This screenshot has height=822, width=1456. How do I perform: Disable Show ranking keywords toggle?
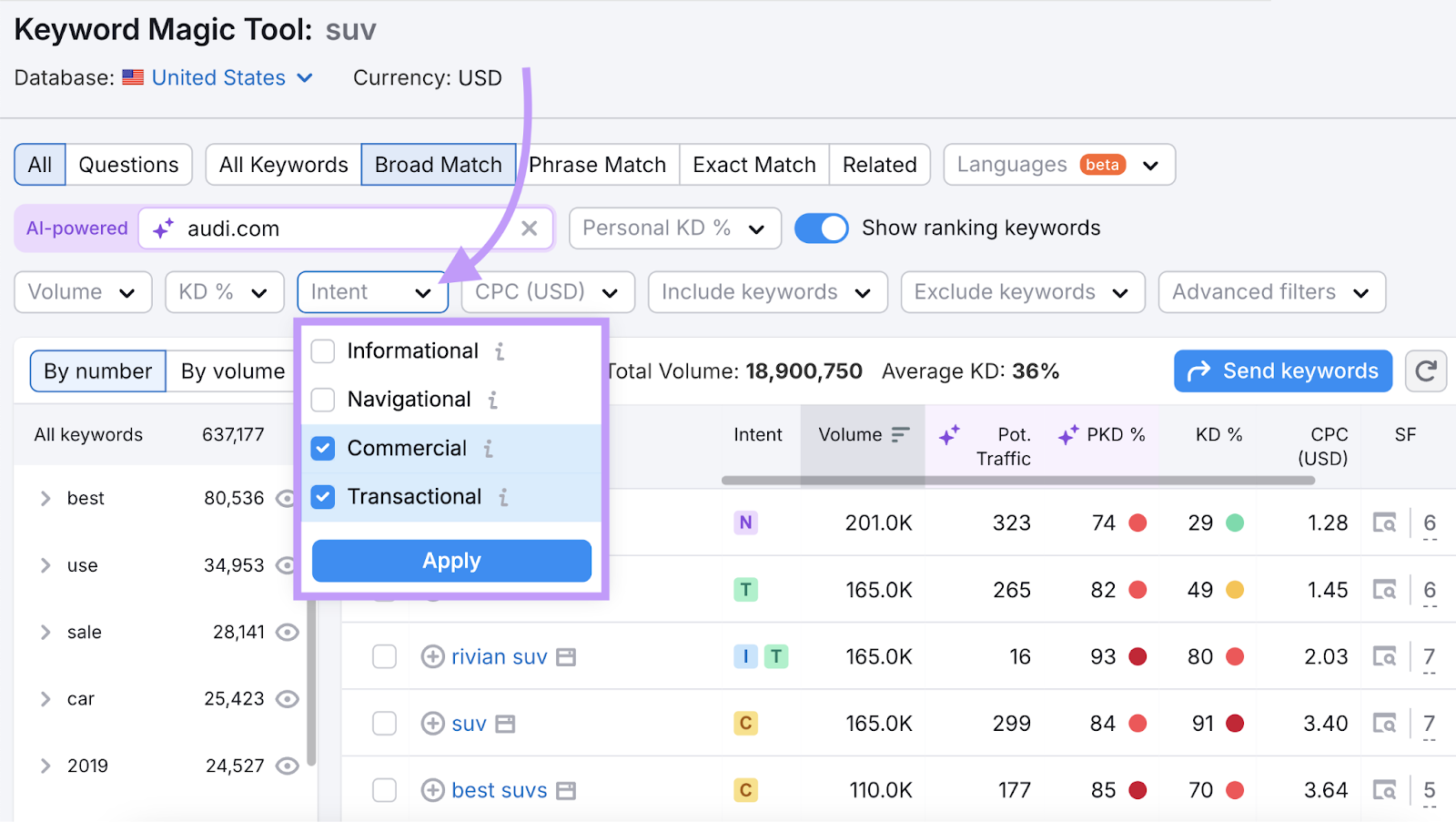[821, 228]
